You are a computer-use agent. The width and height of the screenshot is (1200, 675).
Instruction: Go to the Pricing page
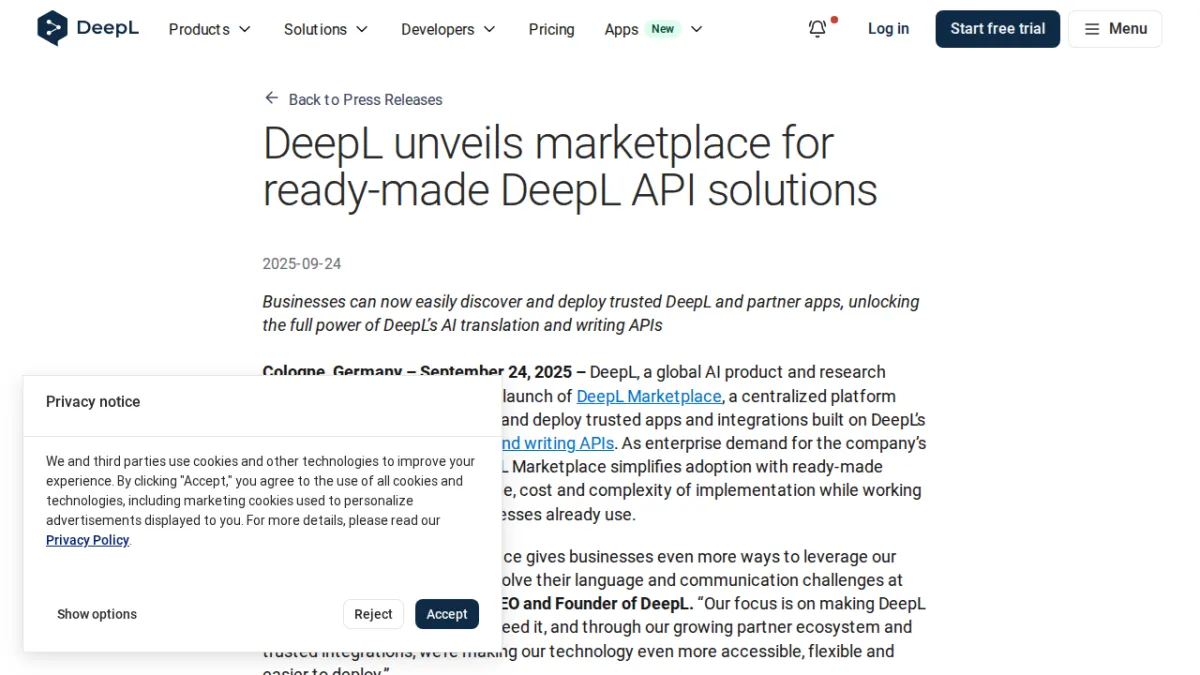[x=552, y=29]
